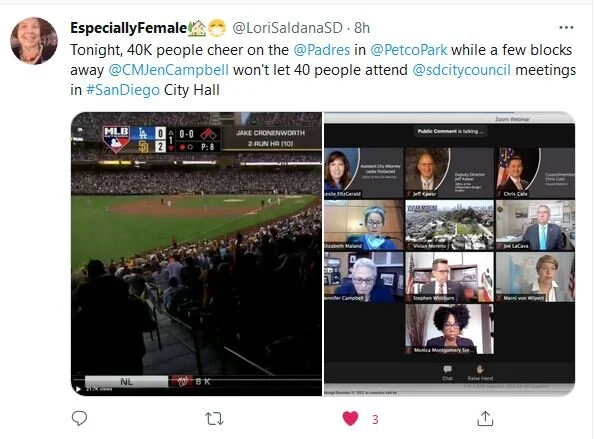Click the EspeciallyFemale profile avatar
Image resolution: width=595 pixels, height=439 pixels.
(34, 41)
